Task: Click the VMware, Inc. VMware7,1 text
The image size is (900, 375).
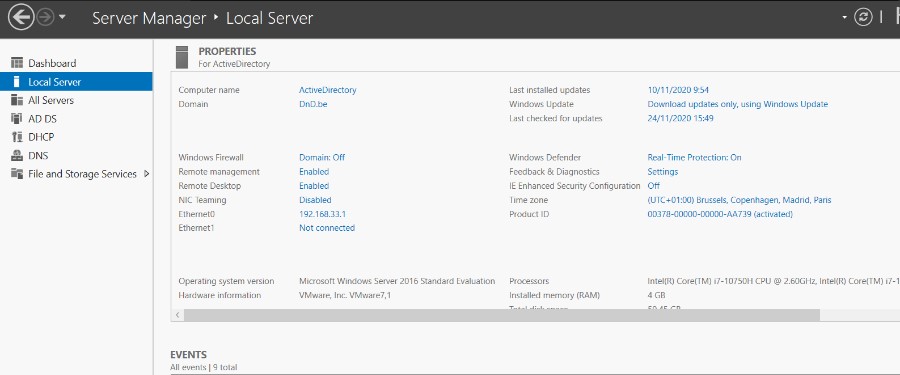Action: pos(345,296)
